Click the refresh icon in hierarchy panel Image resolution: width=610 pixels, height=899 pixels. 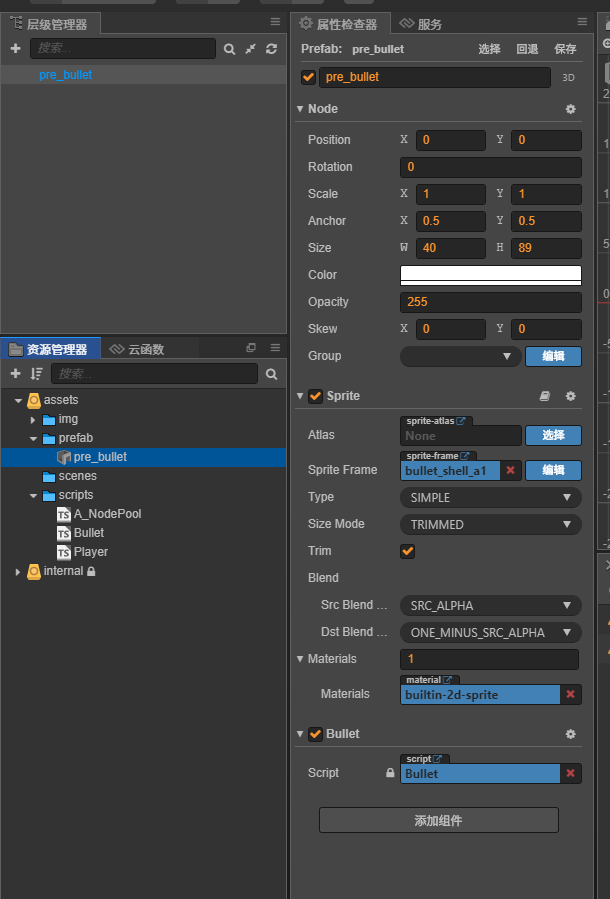[271, 48]
